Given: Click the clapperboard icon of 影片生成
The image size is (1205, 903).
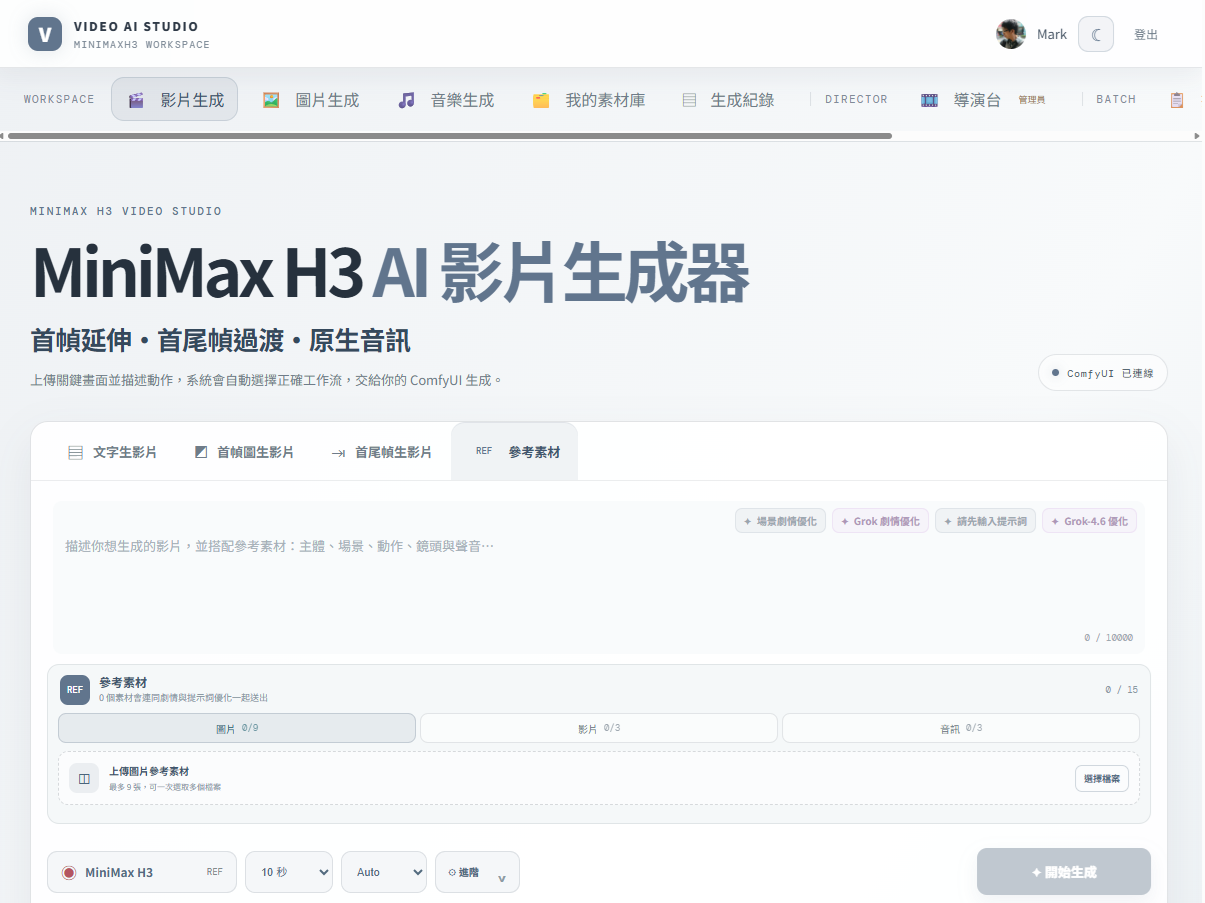Looking at the screenshot, I should click(137, 100).
